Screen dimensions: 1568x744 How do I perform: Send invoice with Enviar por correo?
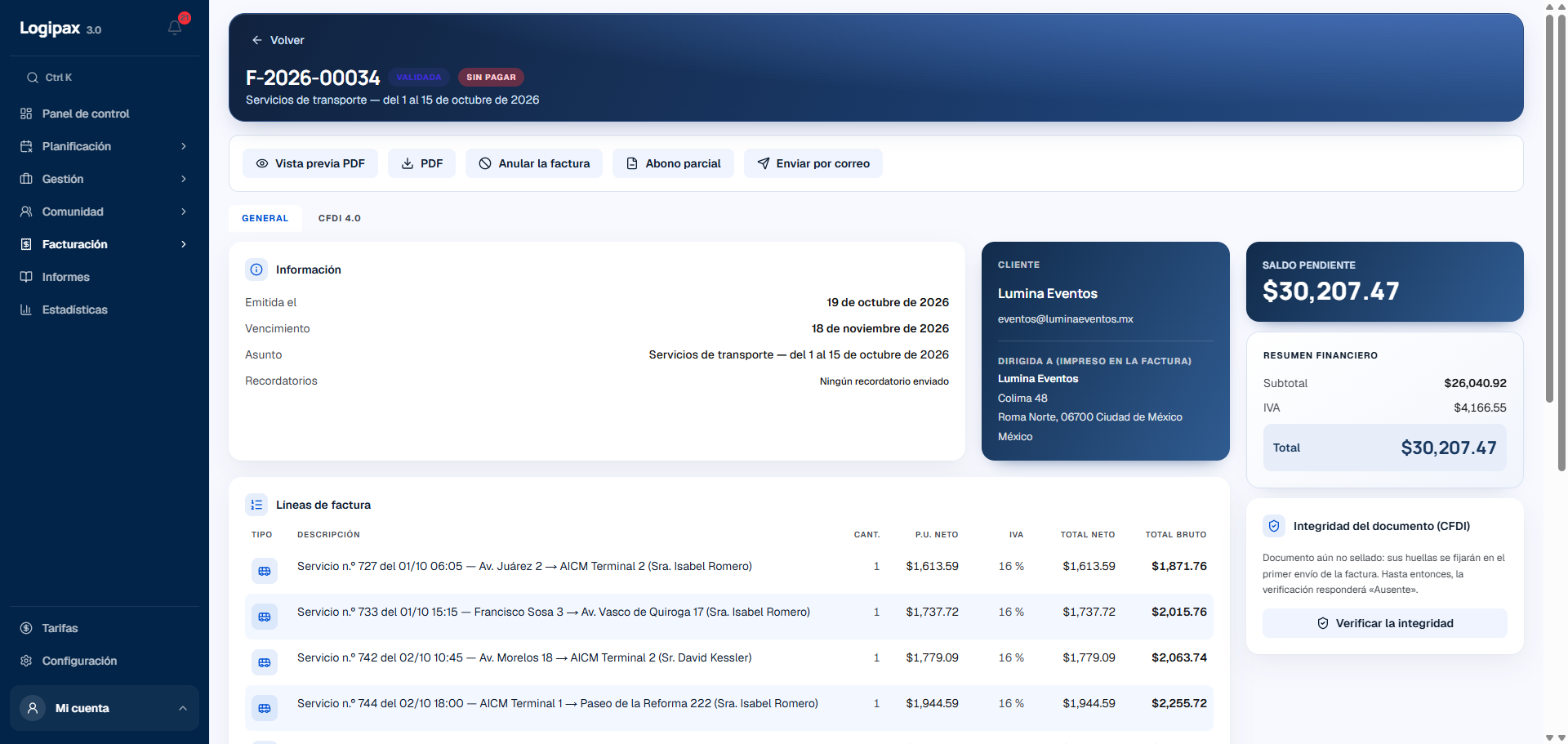(x=813, y=163)
